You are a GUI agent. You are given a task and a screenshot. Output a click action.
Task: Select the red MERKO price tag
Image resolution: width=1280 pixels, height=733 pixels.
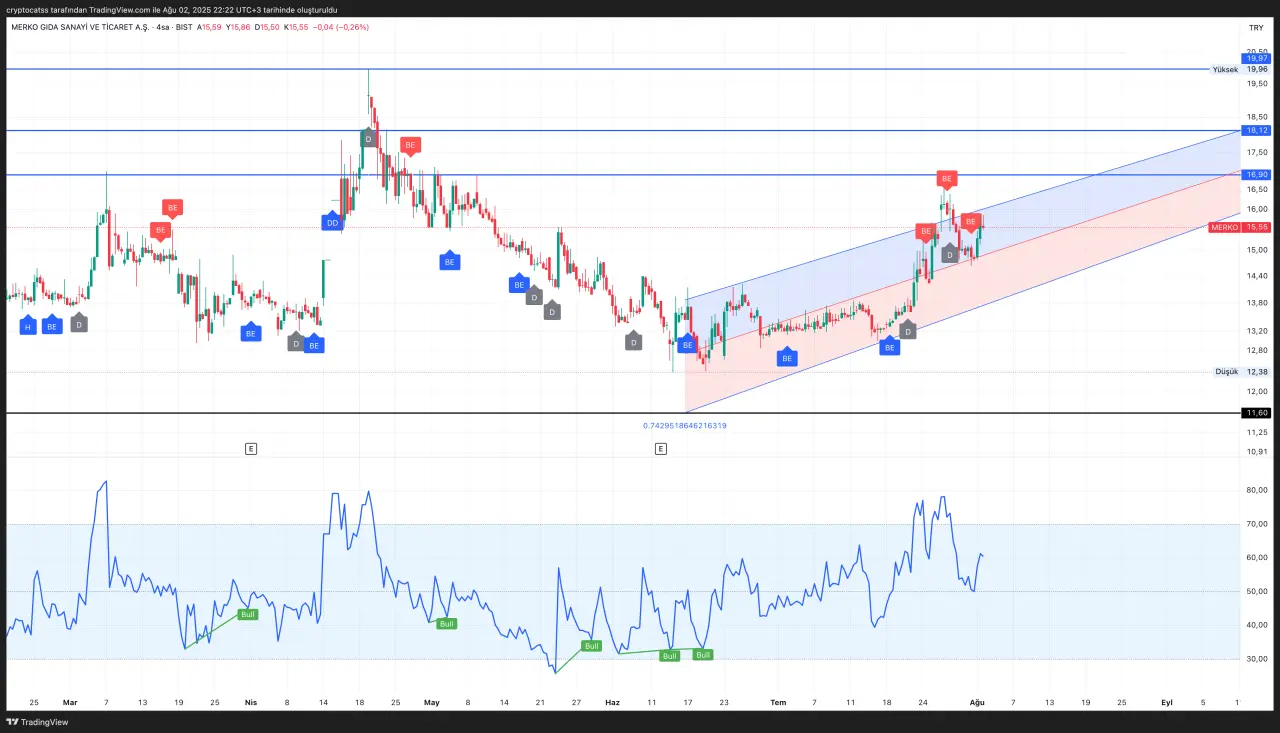pos(1224,227)
